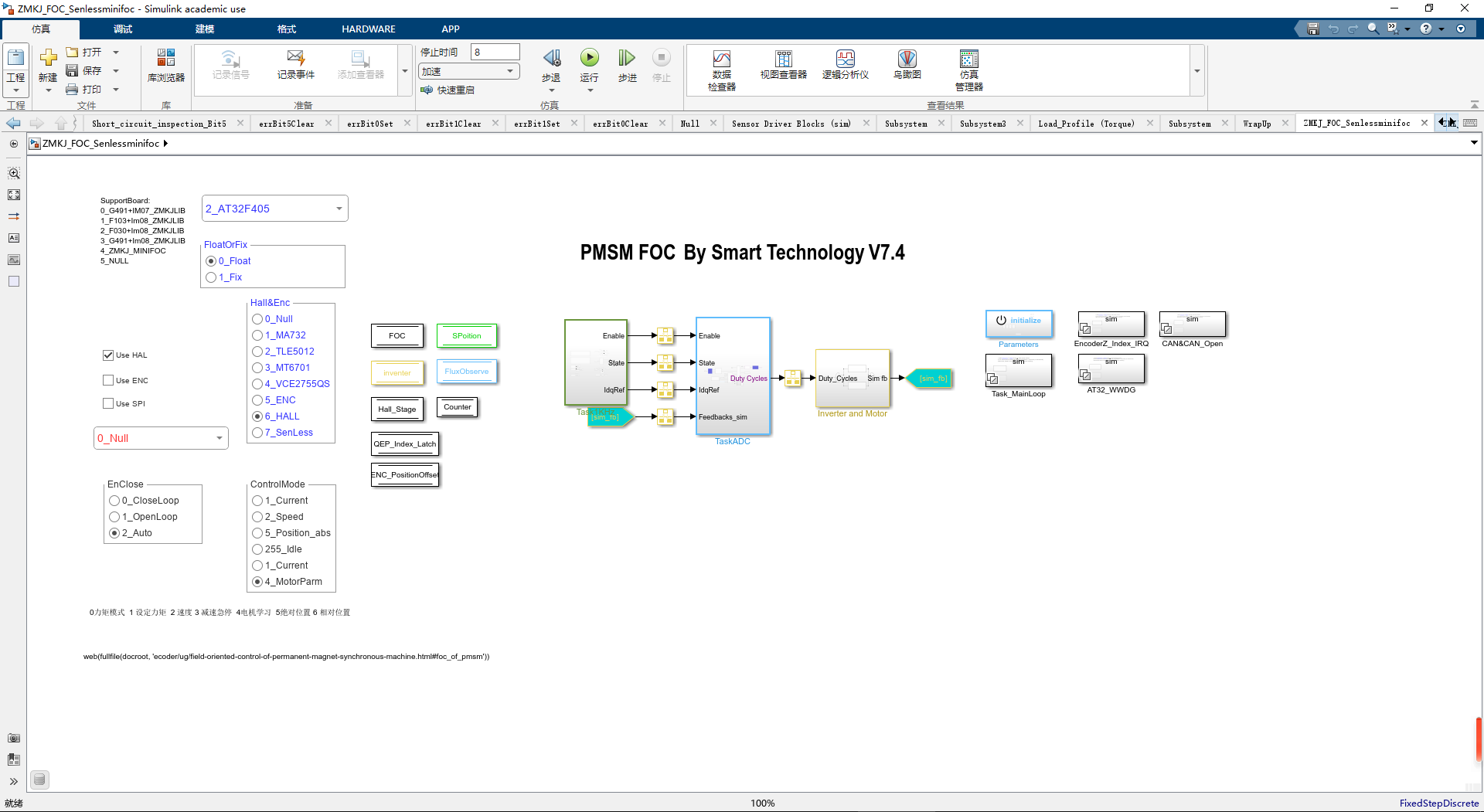1484x812 pixels.
Task: Open the simulation mode 加速 dropdown
Action: [x=468, y=71]
